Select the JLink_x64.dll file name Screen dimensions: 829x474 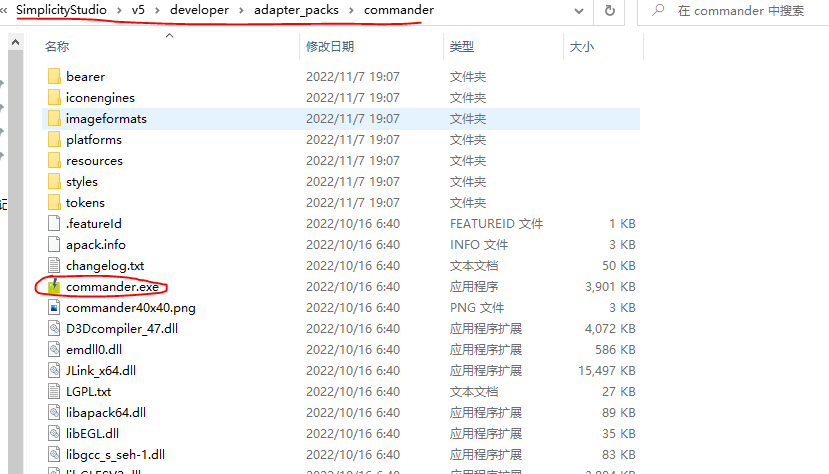[x=100, y=370]
